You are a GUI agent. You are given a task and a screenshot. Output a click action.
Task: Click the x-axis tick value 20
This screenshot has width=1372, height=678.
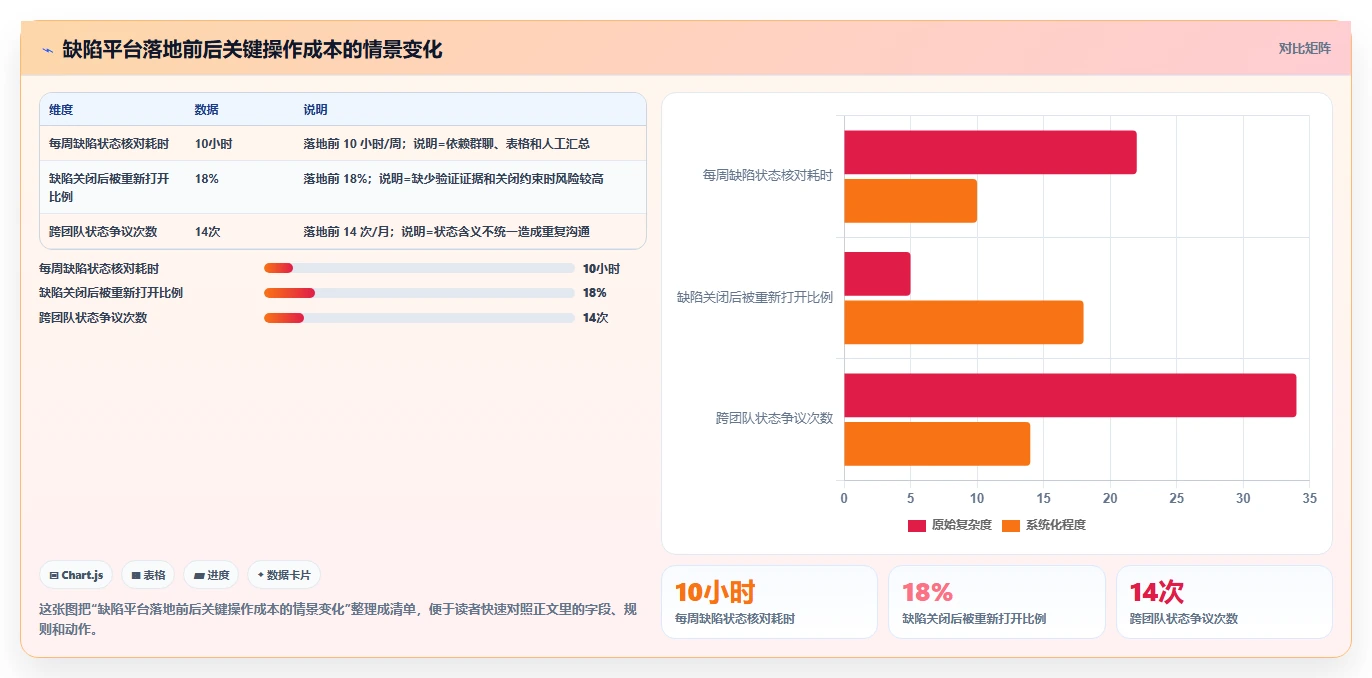[1110, 498]
